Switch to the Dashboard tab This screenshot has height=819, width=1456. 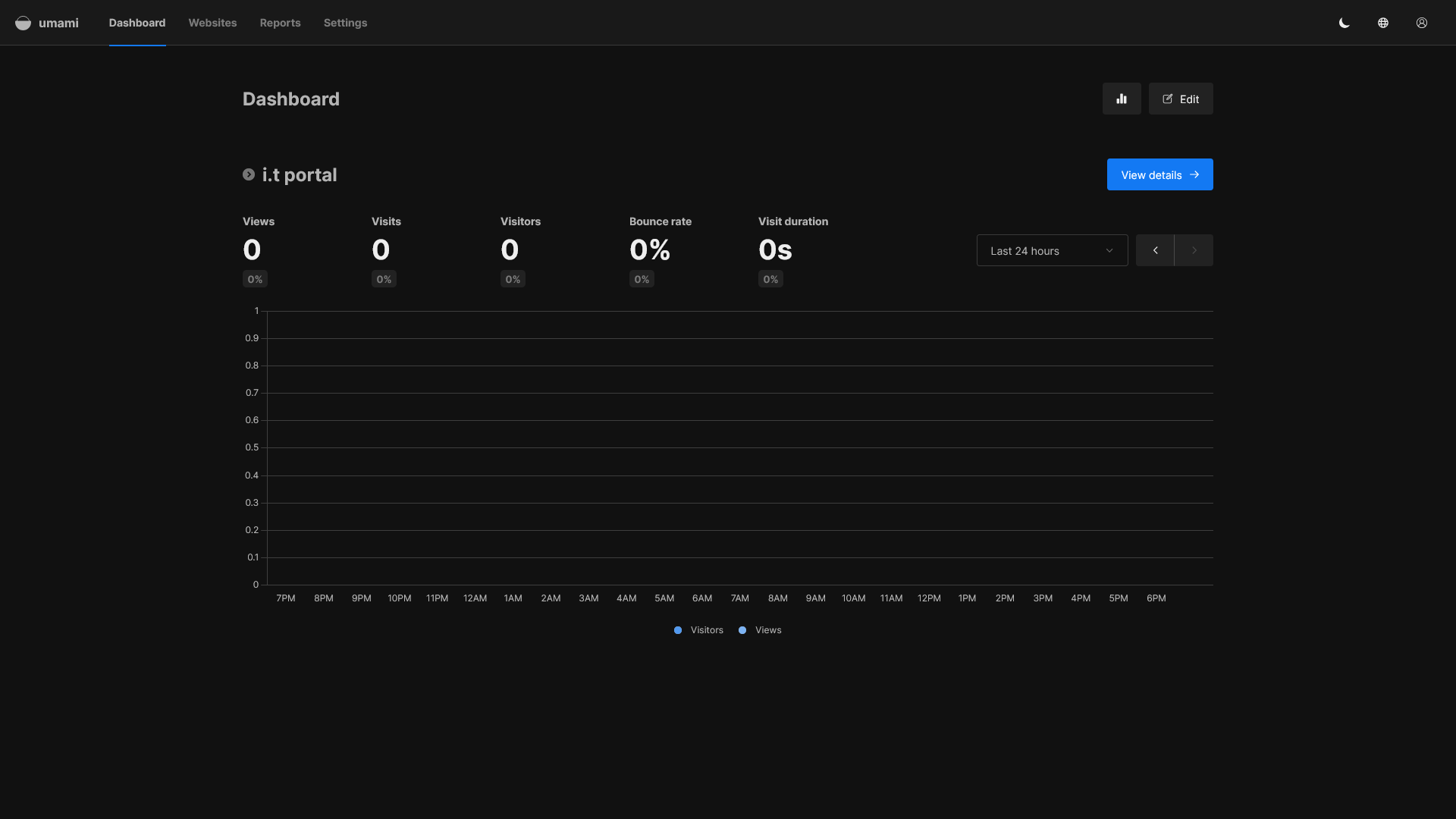pos(137,23)
